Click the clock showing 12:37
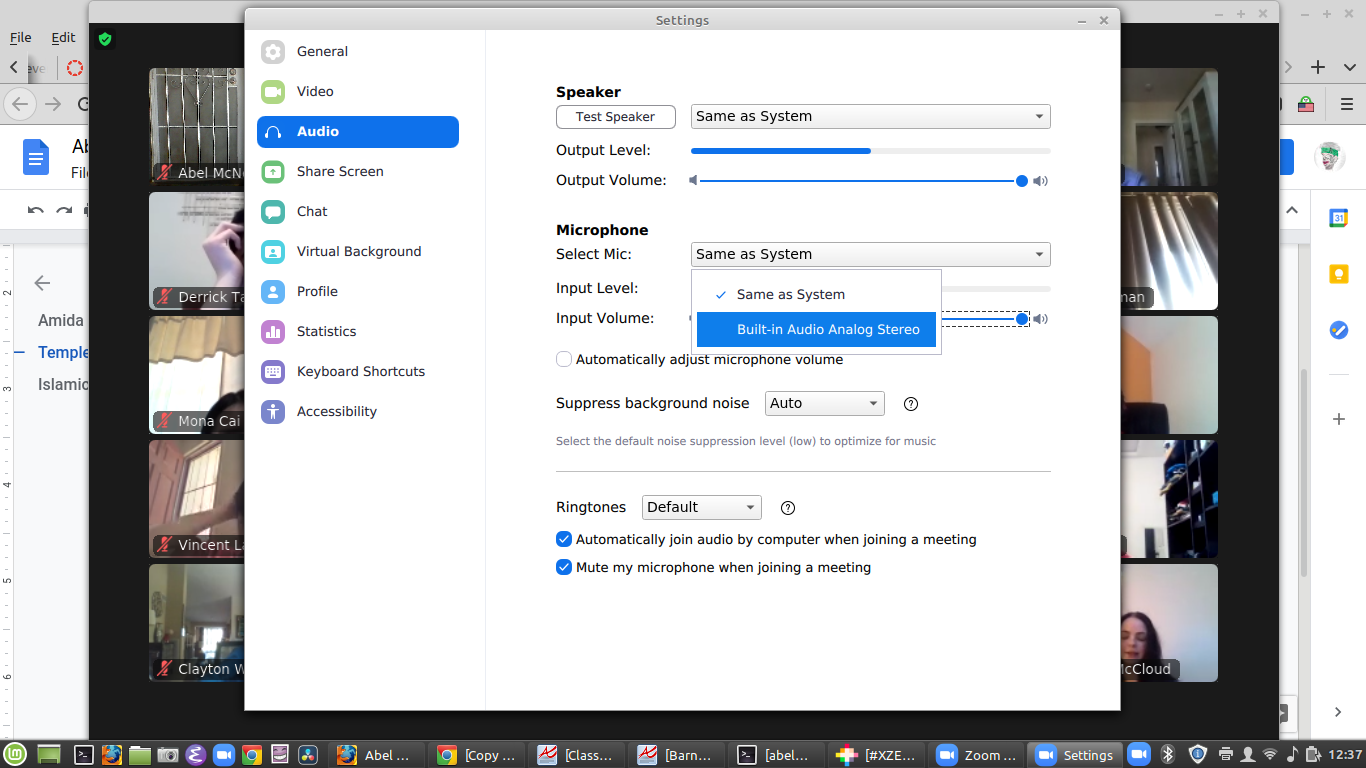The height and width of the screenshot is (768, 1366). 1346,754
